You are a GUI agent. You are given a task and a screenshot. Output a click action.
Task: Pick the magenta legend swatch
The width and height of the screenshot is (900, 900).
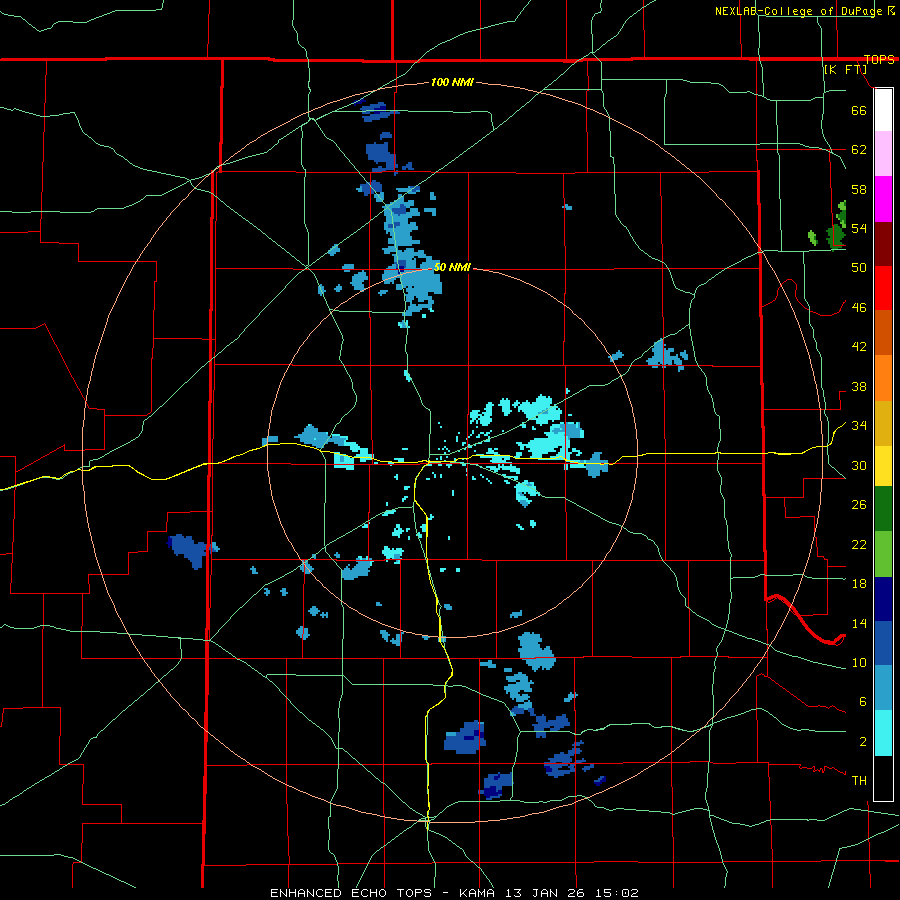pos(883,199)
